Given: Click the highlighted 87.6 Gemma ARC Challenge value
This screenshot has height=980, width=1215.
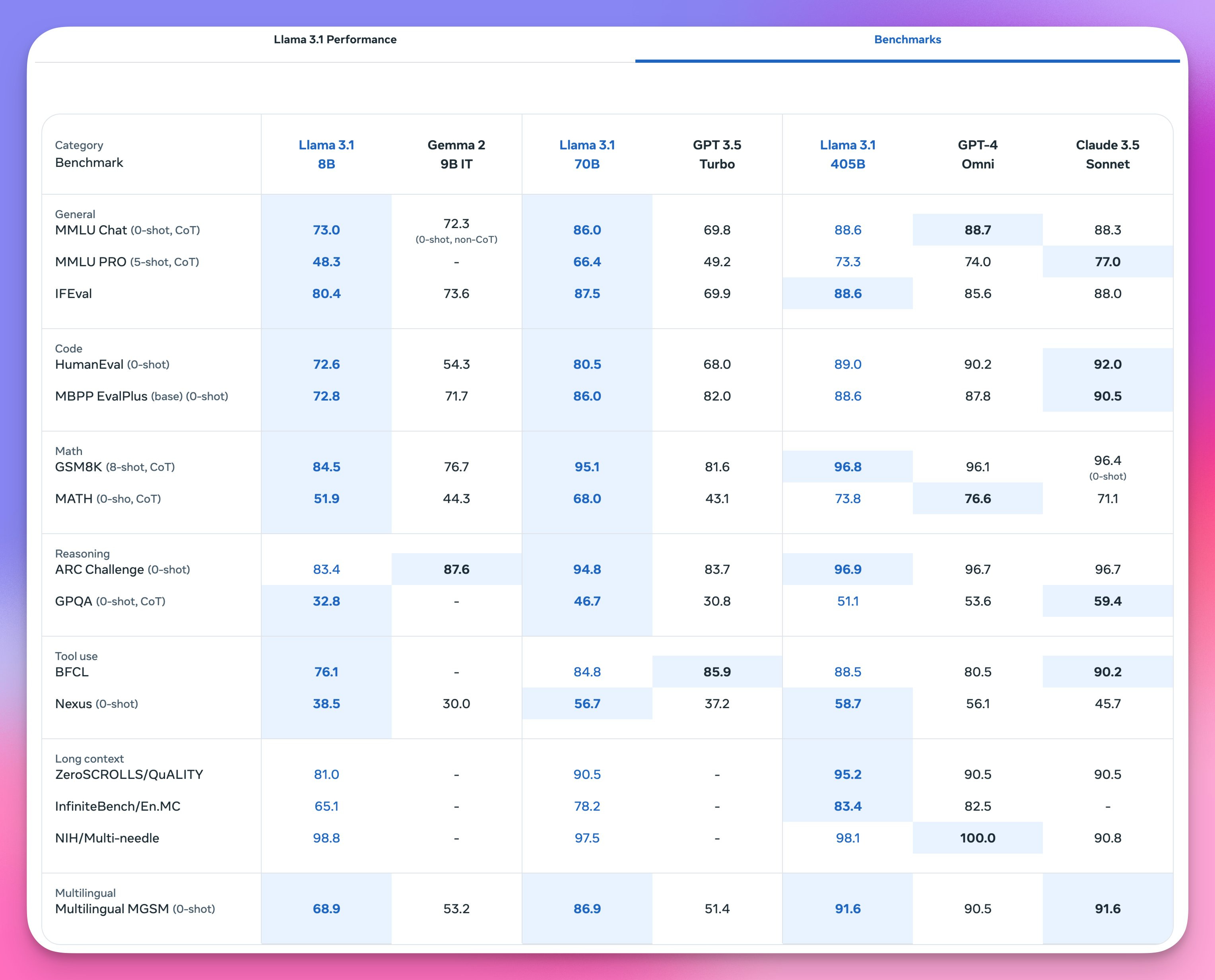Looking at the screenshot, I should click(456, 569).
